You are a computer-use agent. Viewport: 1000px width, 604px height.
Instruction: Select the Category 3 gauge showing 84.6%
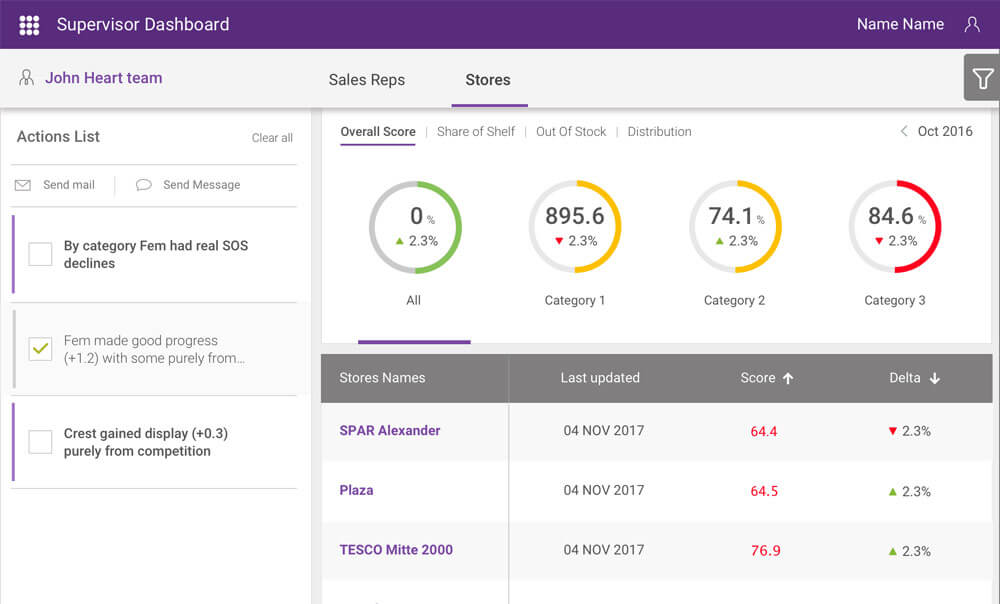click(x=895, y=228)
